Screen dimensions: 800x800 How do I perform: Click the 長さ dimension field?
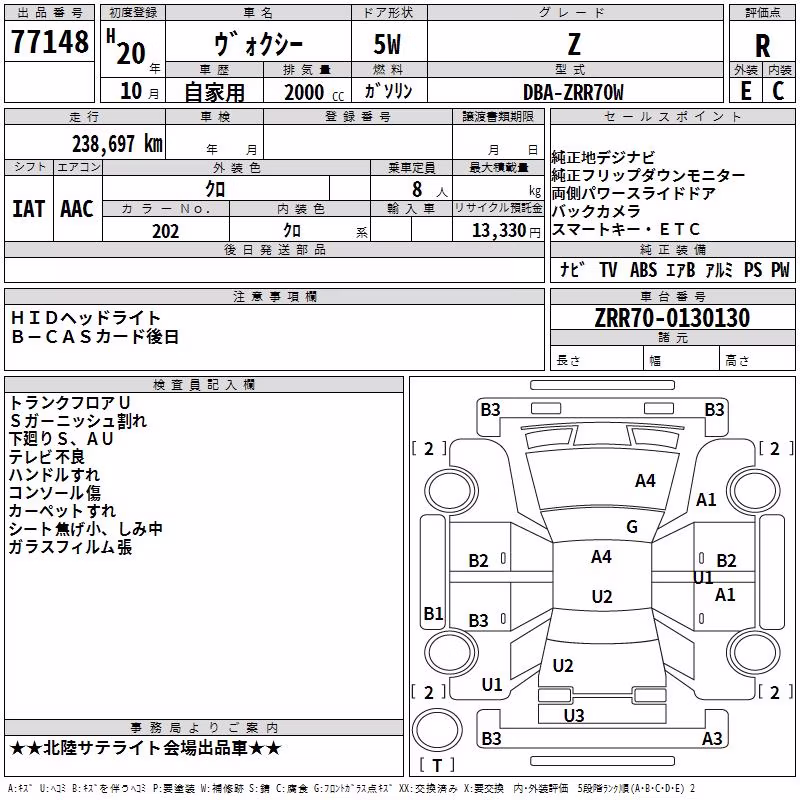coord(597,360)
